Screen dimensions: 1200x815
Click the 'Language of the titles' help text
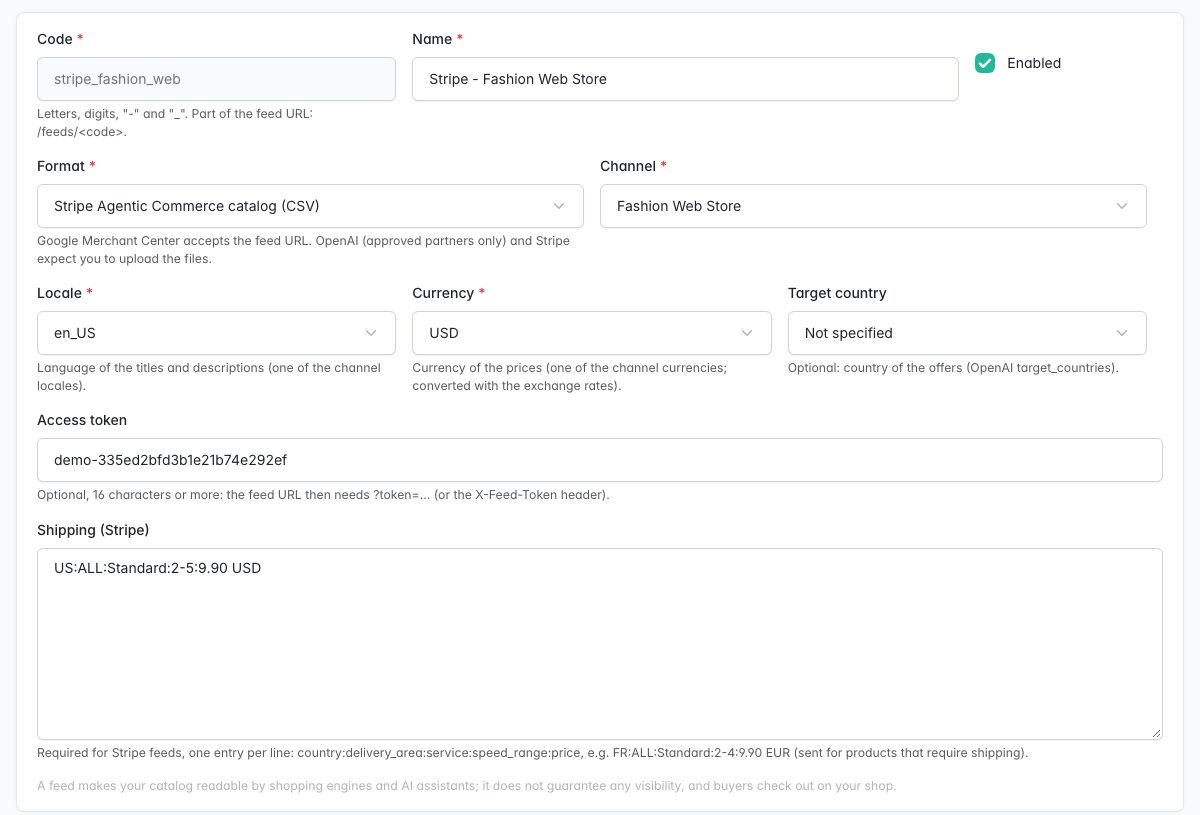209,376
